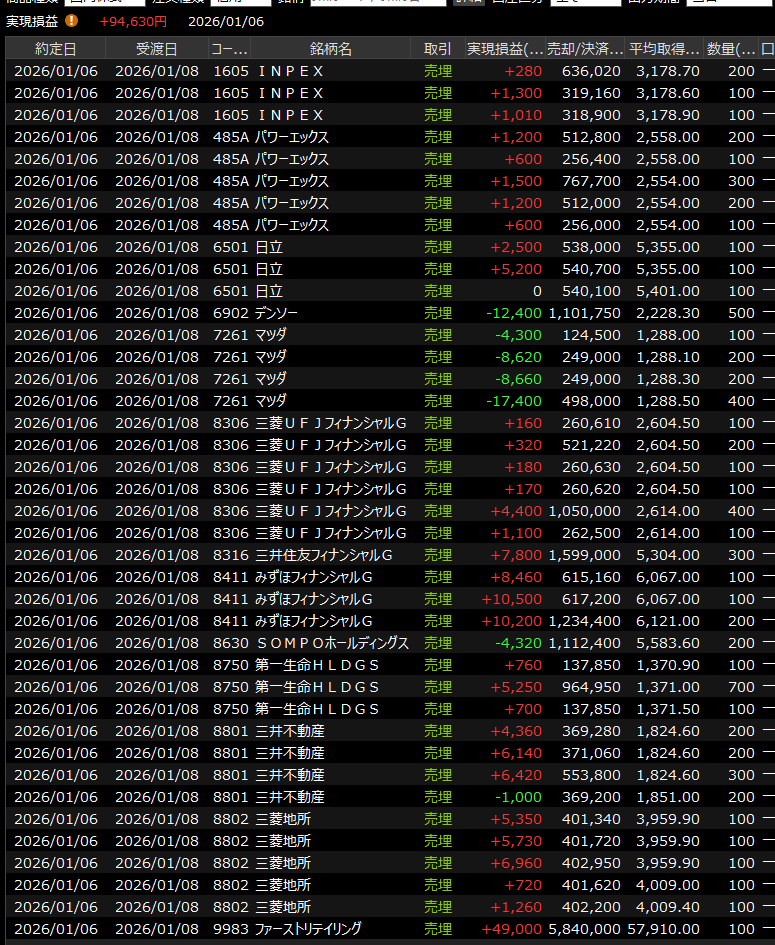Click the 取引 column header
775x945 pixels.
[437, 49]
